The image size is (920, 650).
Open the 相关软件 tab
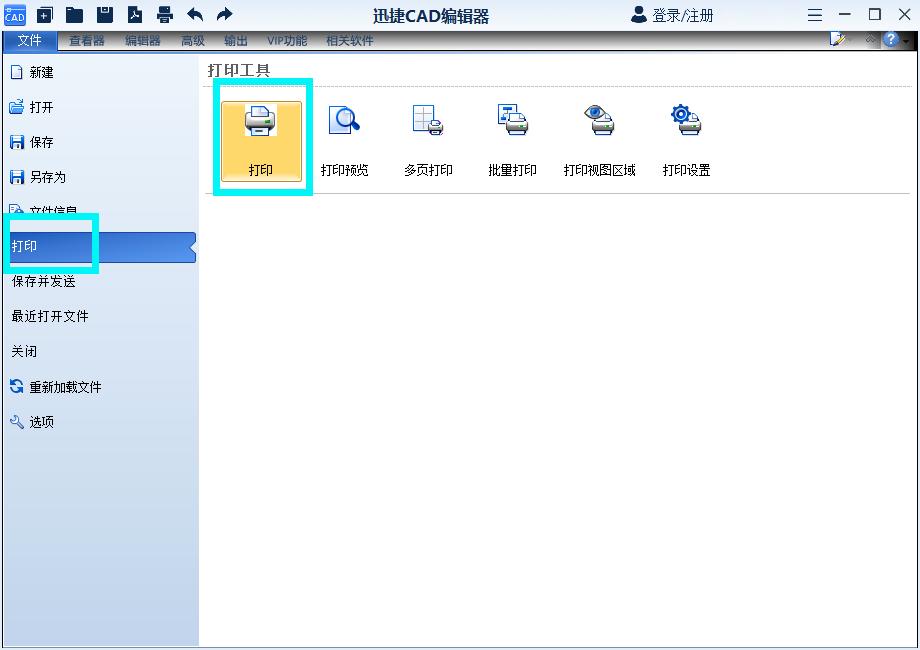(x=350, y=40)
